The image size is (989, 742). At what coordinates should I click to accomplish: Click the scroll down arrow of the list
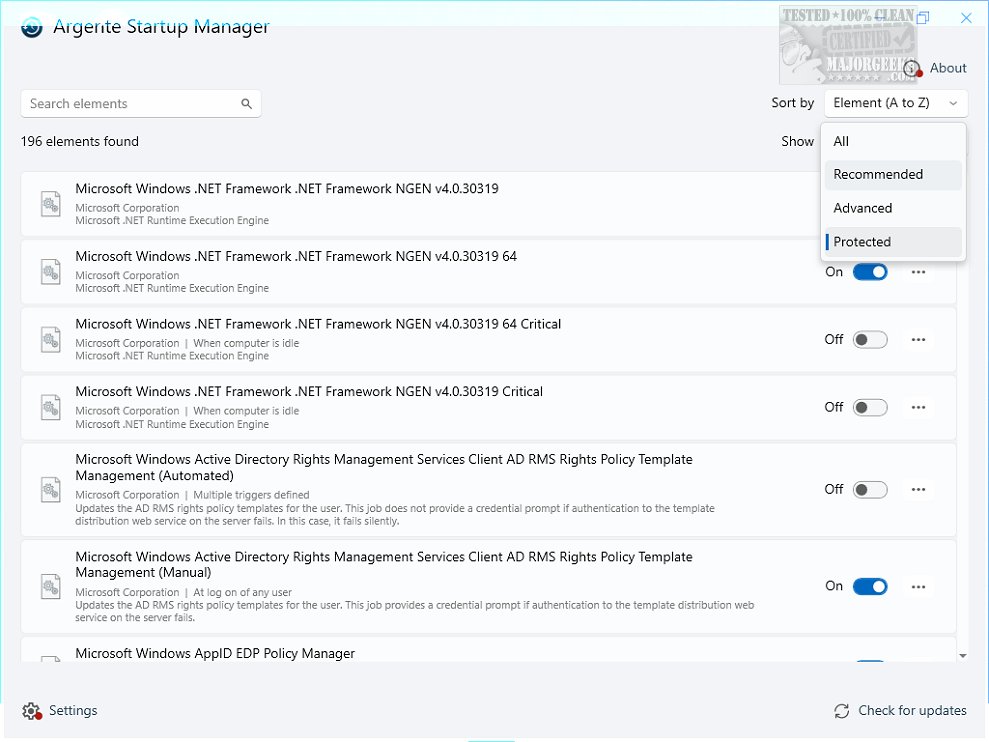click(x=962, y=655)
